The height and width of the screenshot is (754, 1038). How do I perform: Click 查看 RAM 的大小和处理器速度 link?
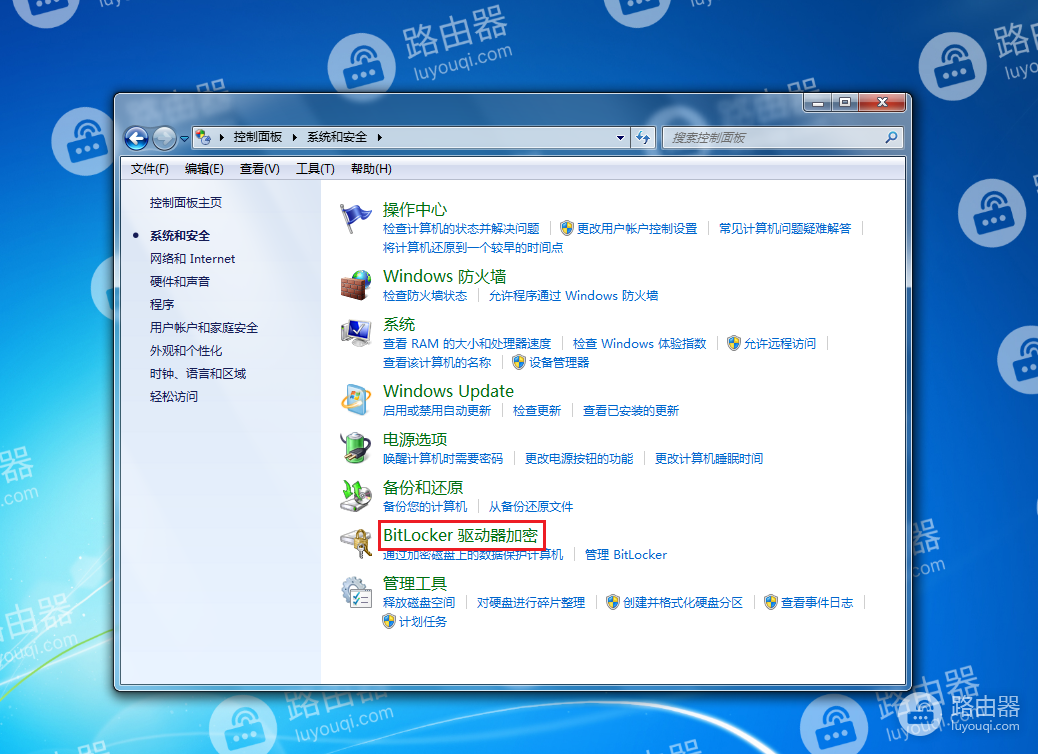[467, 344]
